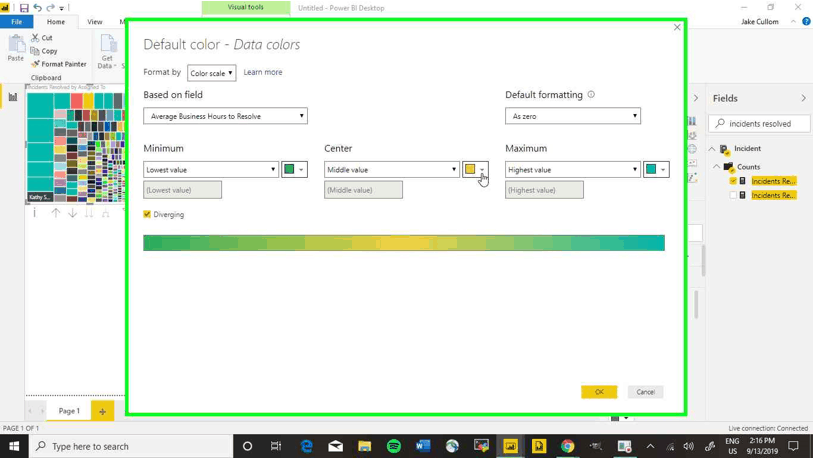Pick the Maximum teal color swatch
Screen dimensions: 815x460
(656, 169)
